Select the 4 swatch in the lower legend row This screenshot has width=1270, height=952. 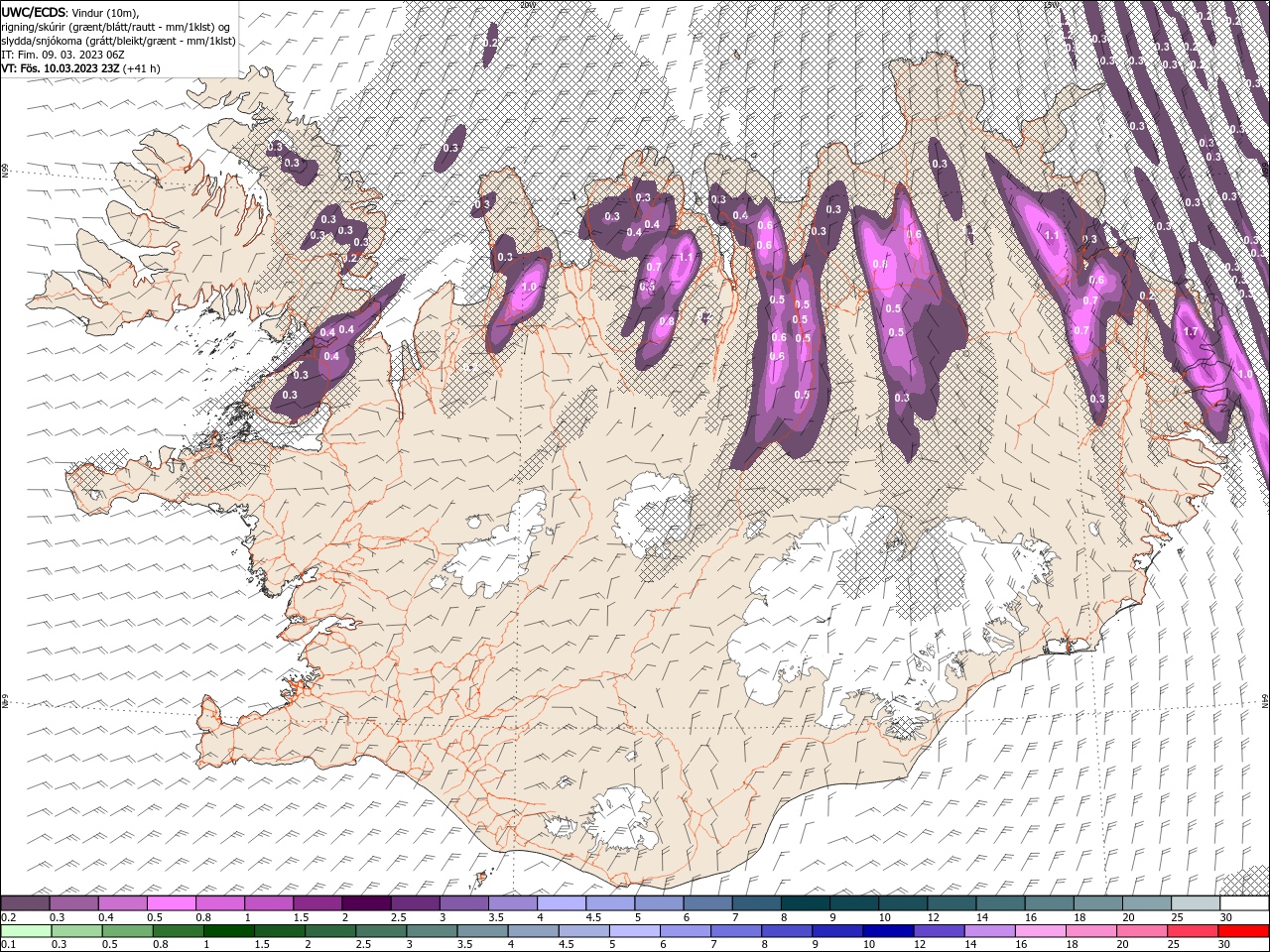pyautogui.click(x=534, y=931)
